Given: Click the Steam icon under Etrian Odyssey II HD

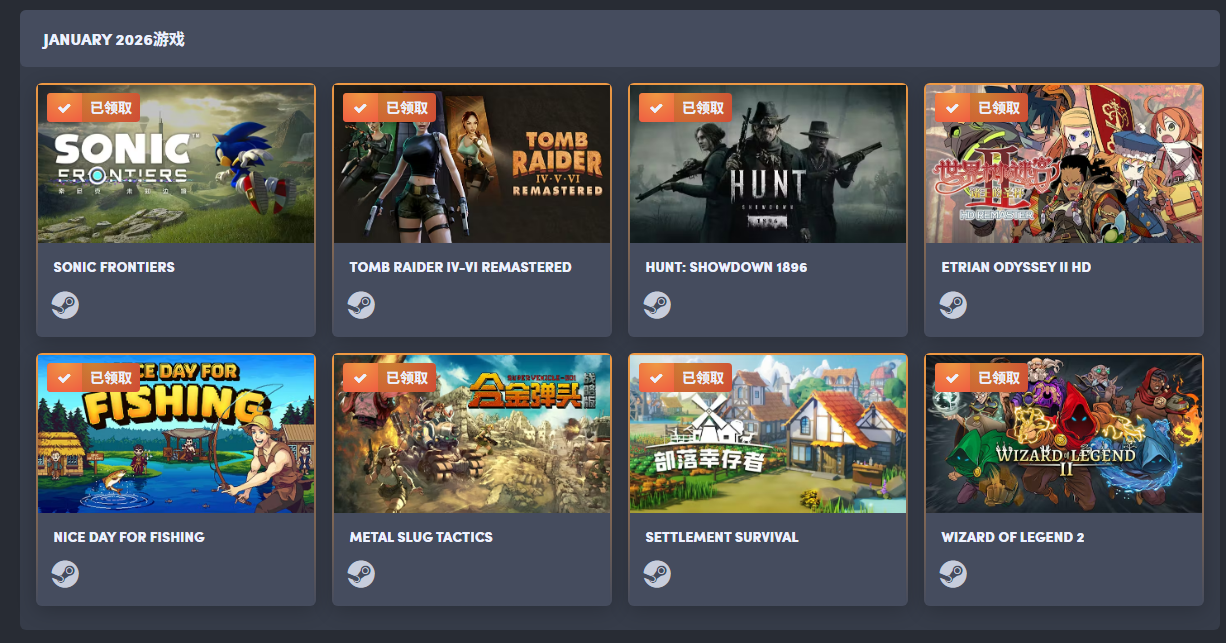Looking at the screenshot, I should click(953, 305).
